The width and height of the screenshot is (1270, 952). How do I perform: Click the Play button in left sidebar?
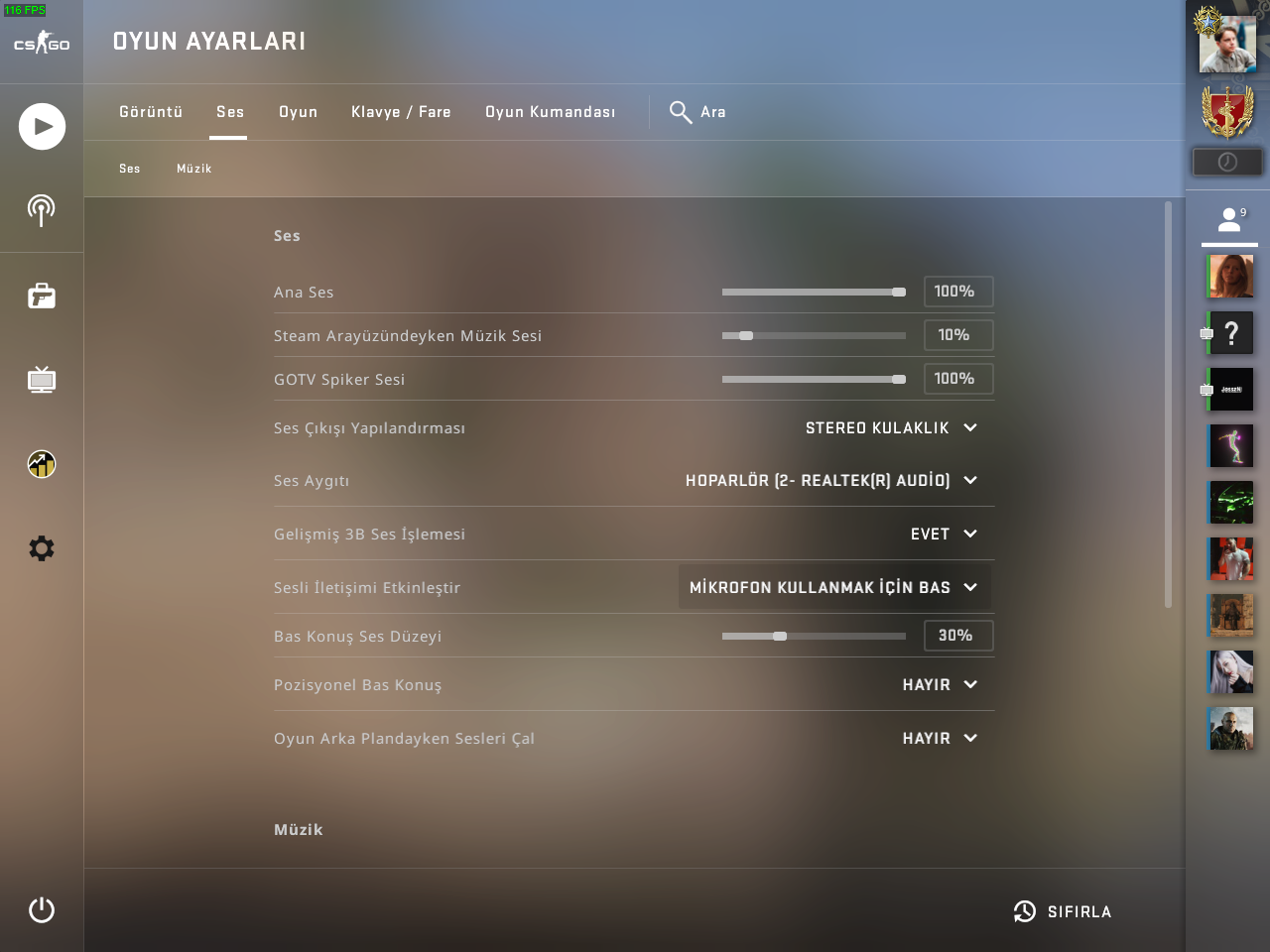(x=42, y=127)
